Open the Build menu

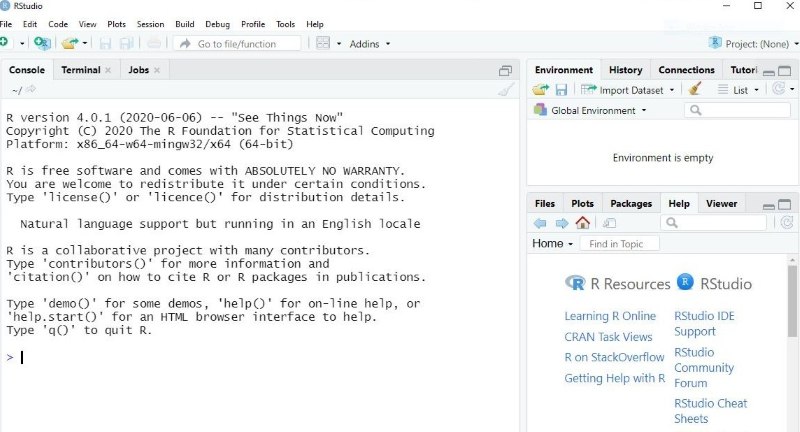tap(185, 24)
